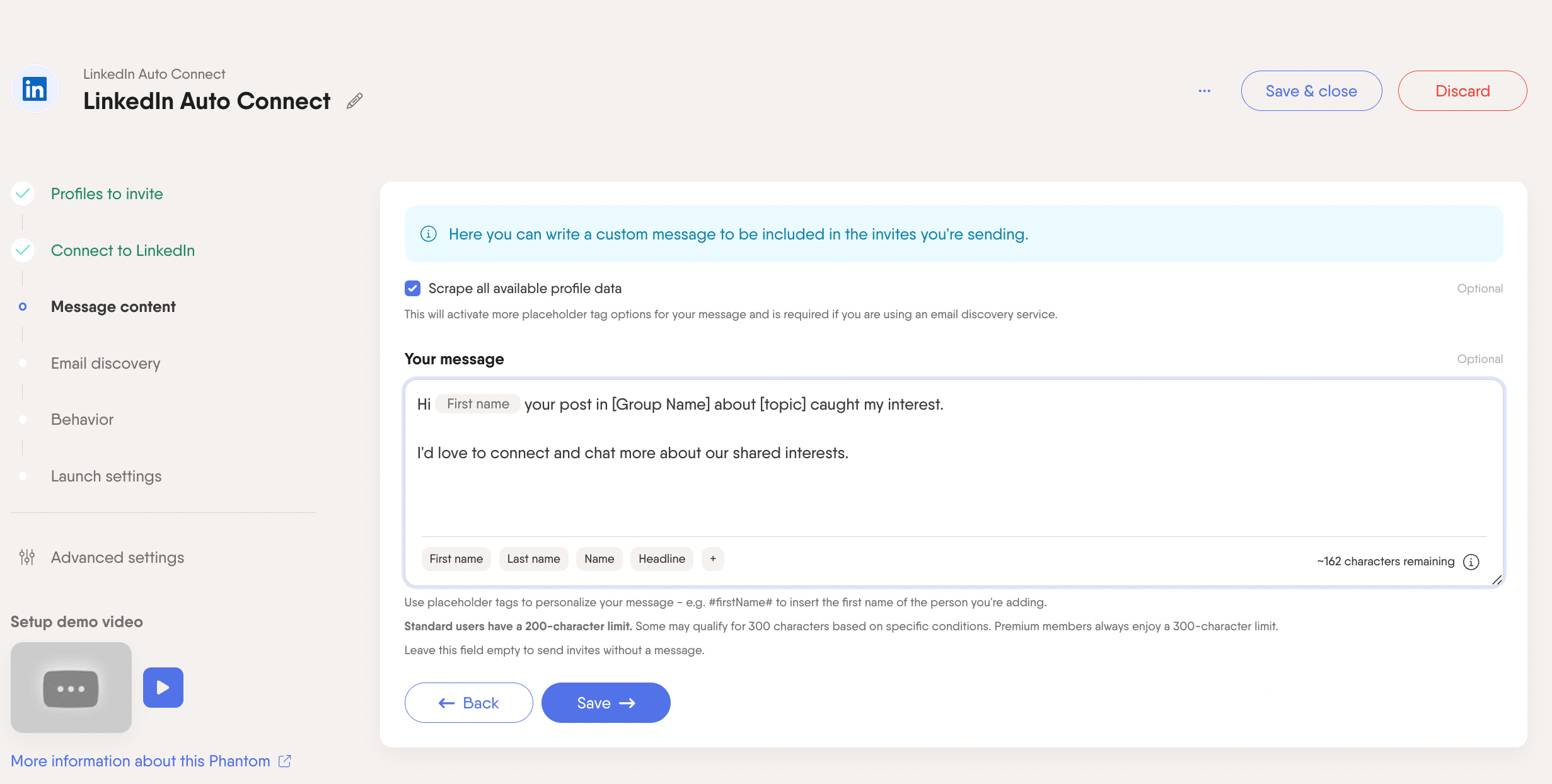1552x784 pixels.
Task: Click the Profiles to invite checkmark icon
Action: (23, 193)
